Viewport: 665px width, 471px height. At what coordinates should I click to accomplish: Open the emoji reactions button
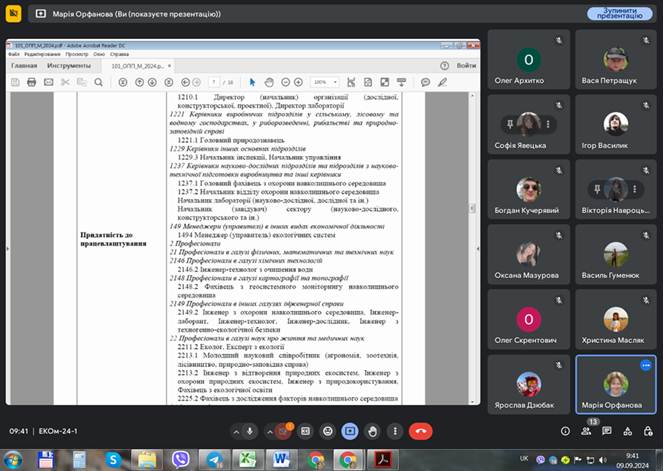327,431
